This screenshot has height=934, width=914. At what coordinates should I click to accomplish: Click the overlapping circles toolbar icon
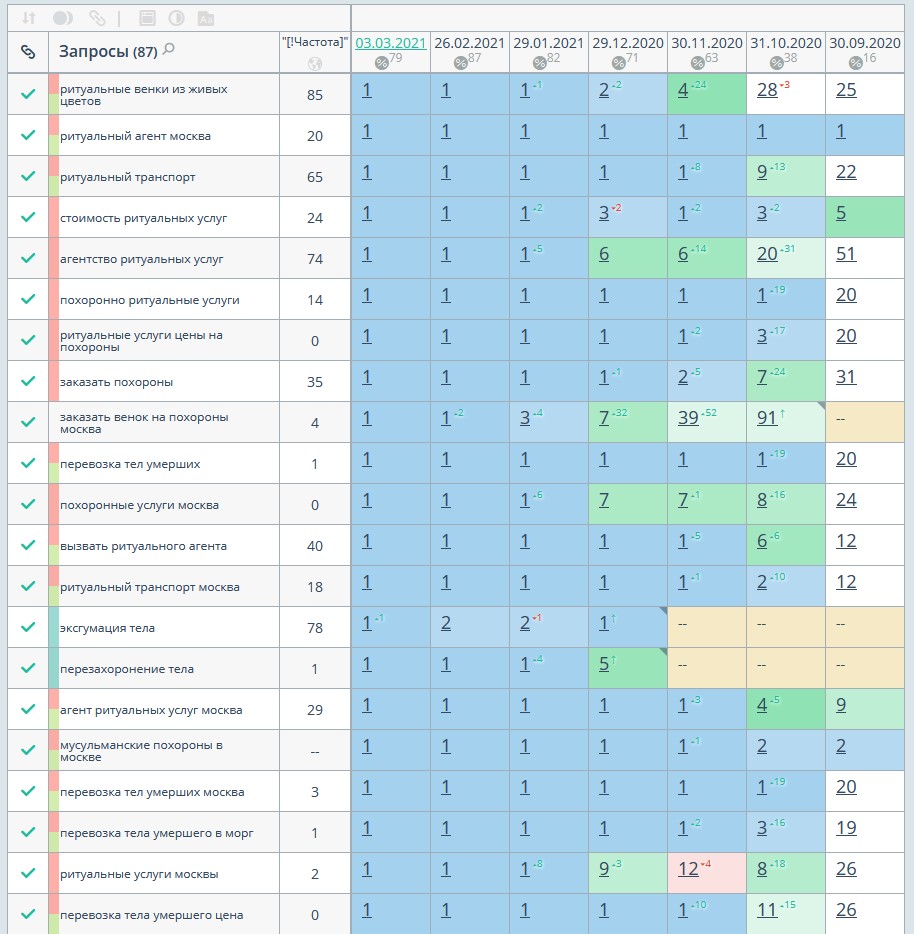62,18
